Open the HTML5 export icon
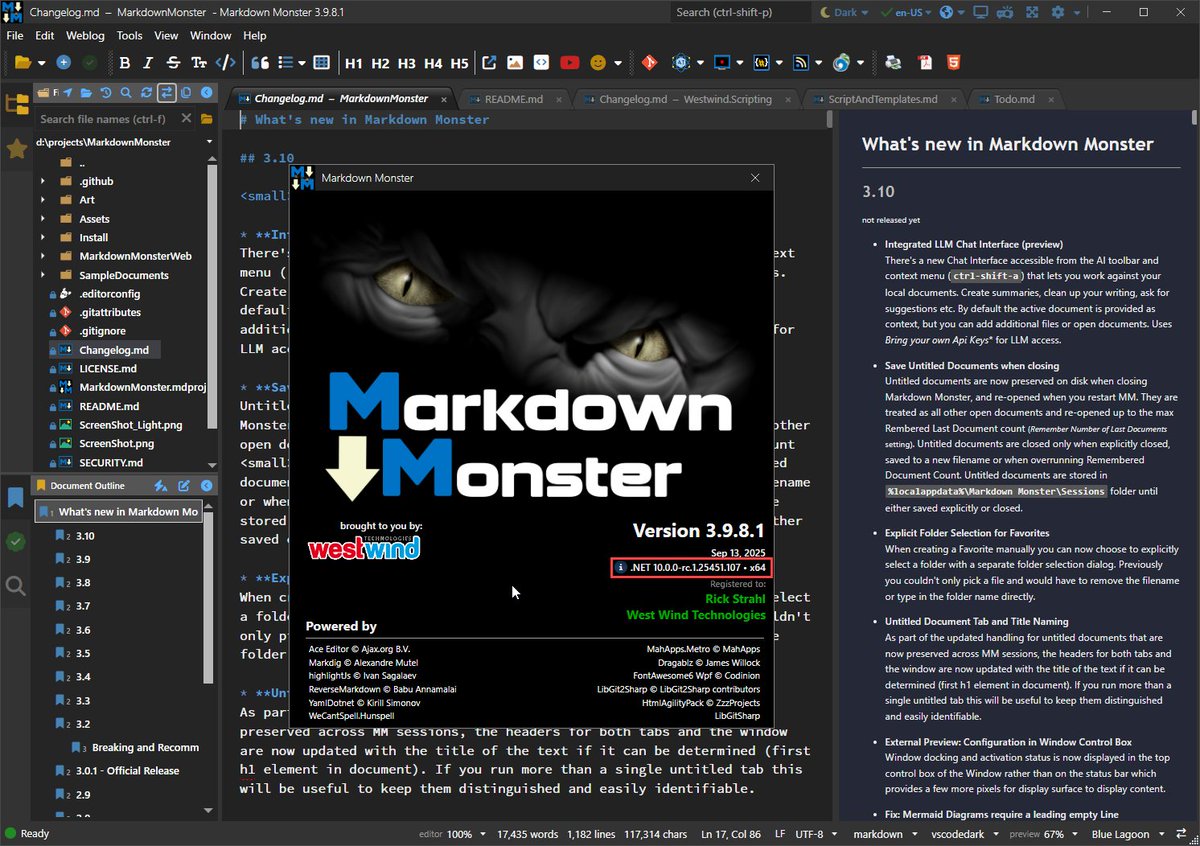Viewport: 1200px width, 846px height. pyautogui.click(x=953, y=62)
